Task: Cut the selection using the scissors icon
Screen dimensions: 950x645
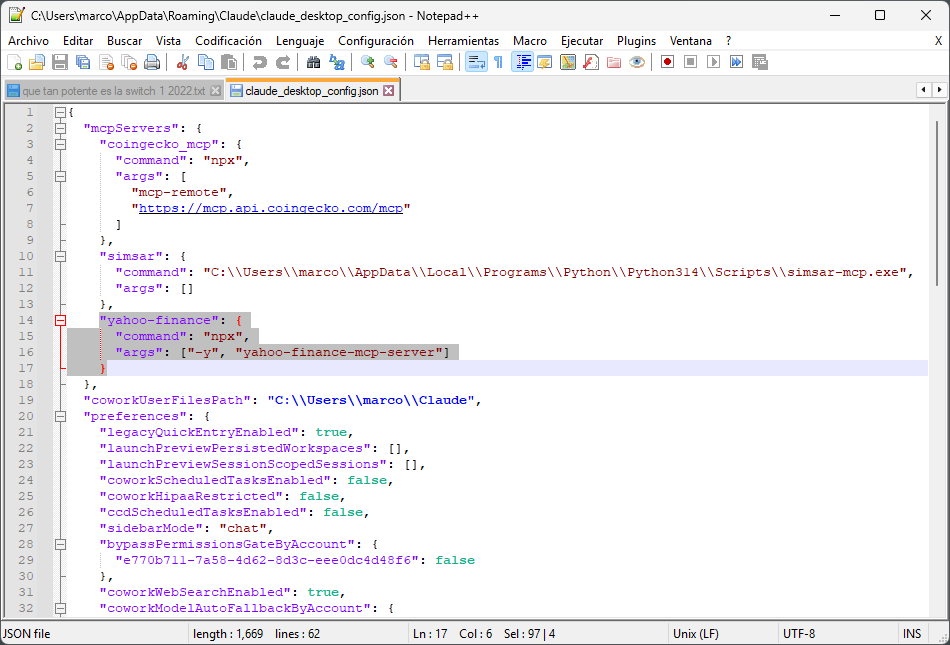Action: 182,62
